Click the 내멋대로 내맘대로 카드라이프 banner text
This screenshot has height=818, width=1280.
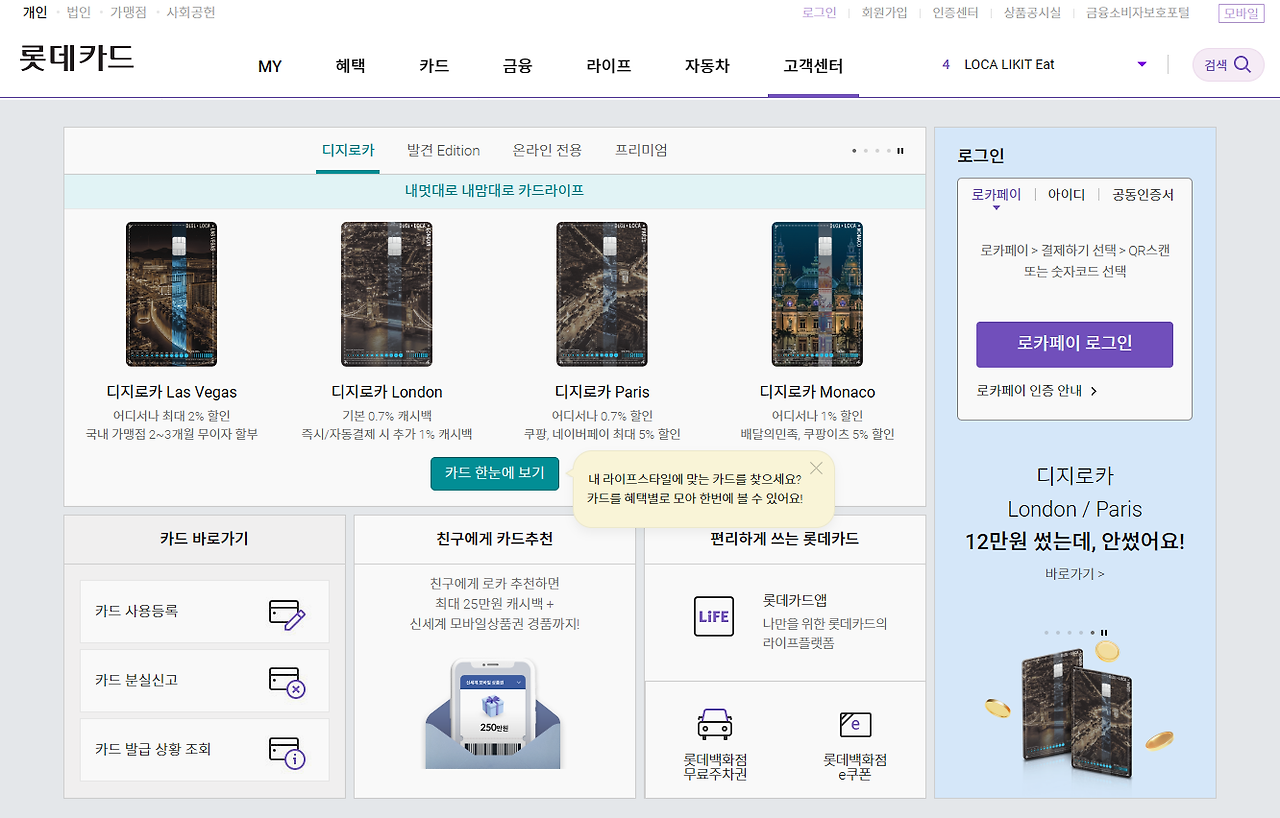coord(494,190)
